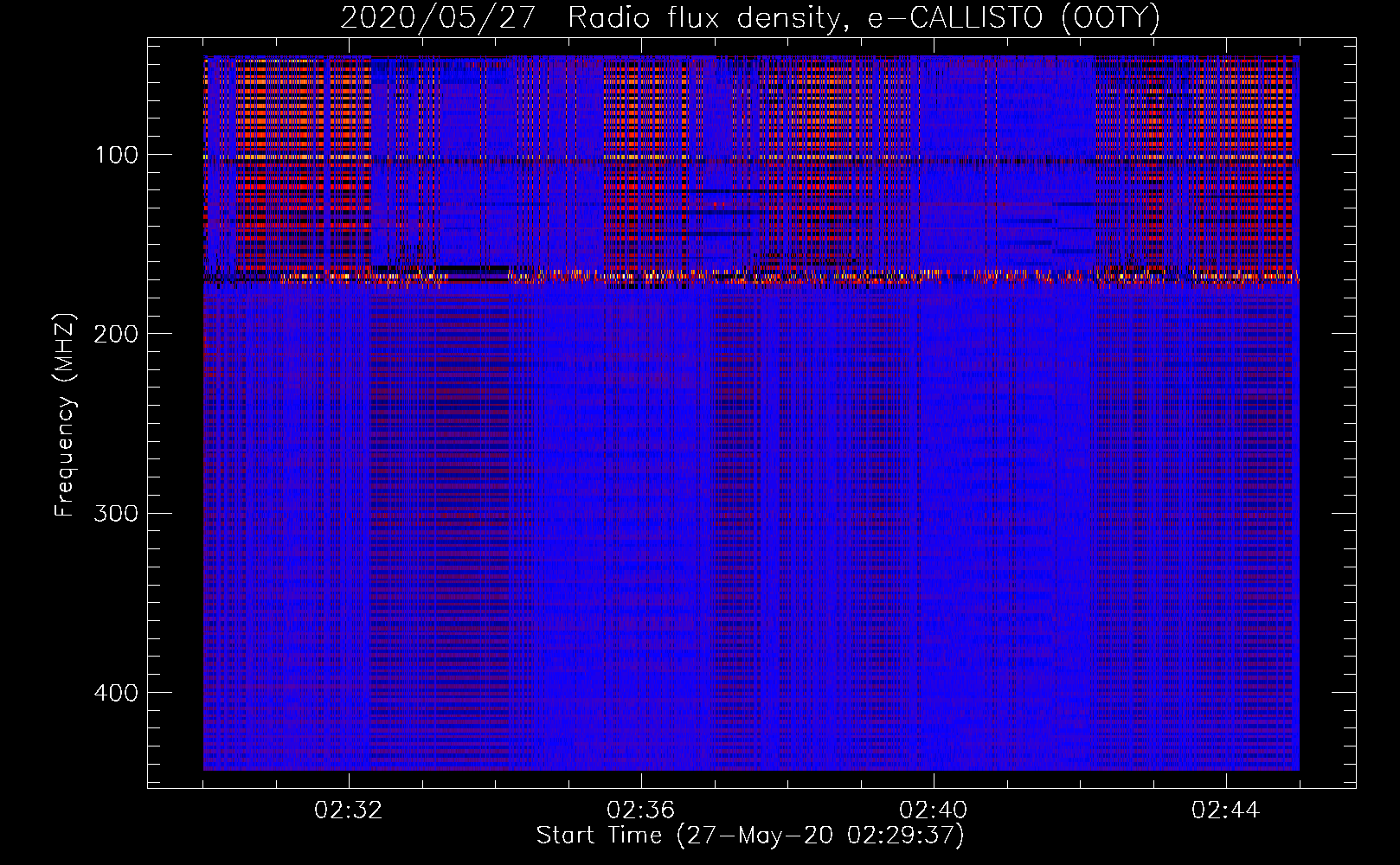Image resolution: width=1400 pixels, height=865 pixels.
Task: Click the '02:40' time axis label
Action: pos(934,811)
